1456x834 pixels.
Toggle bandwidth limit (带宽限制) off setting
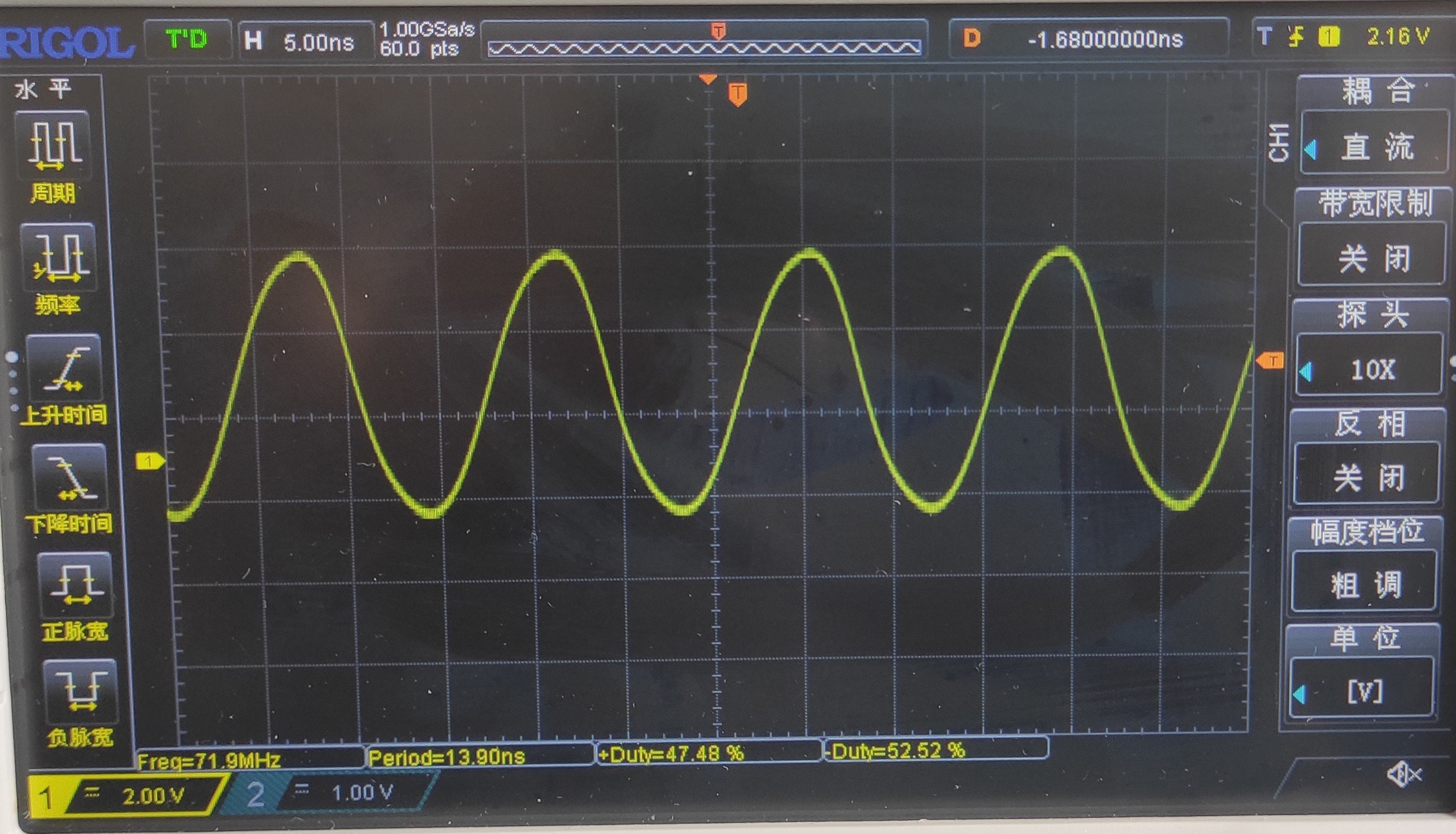point(1373,258)
